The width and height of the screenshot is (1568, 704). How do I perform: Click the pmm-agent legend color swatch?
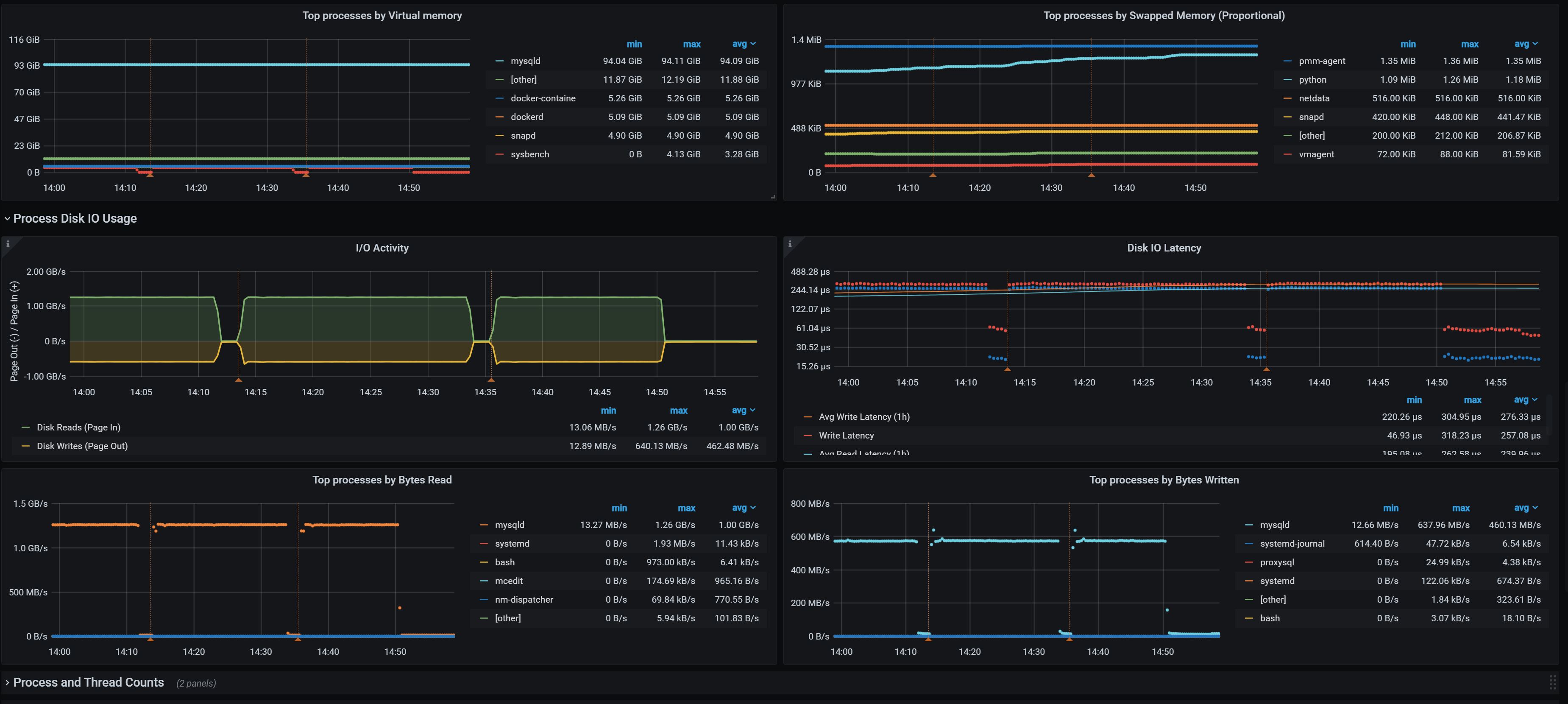tap(1287, 61)
